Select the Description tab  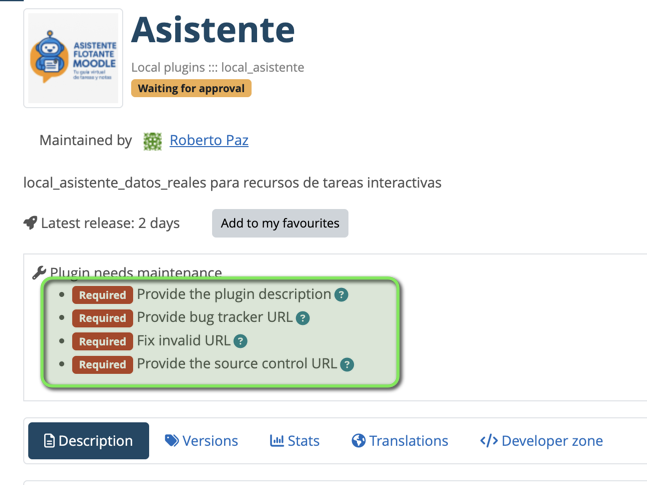[88, 440]
